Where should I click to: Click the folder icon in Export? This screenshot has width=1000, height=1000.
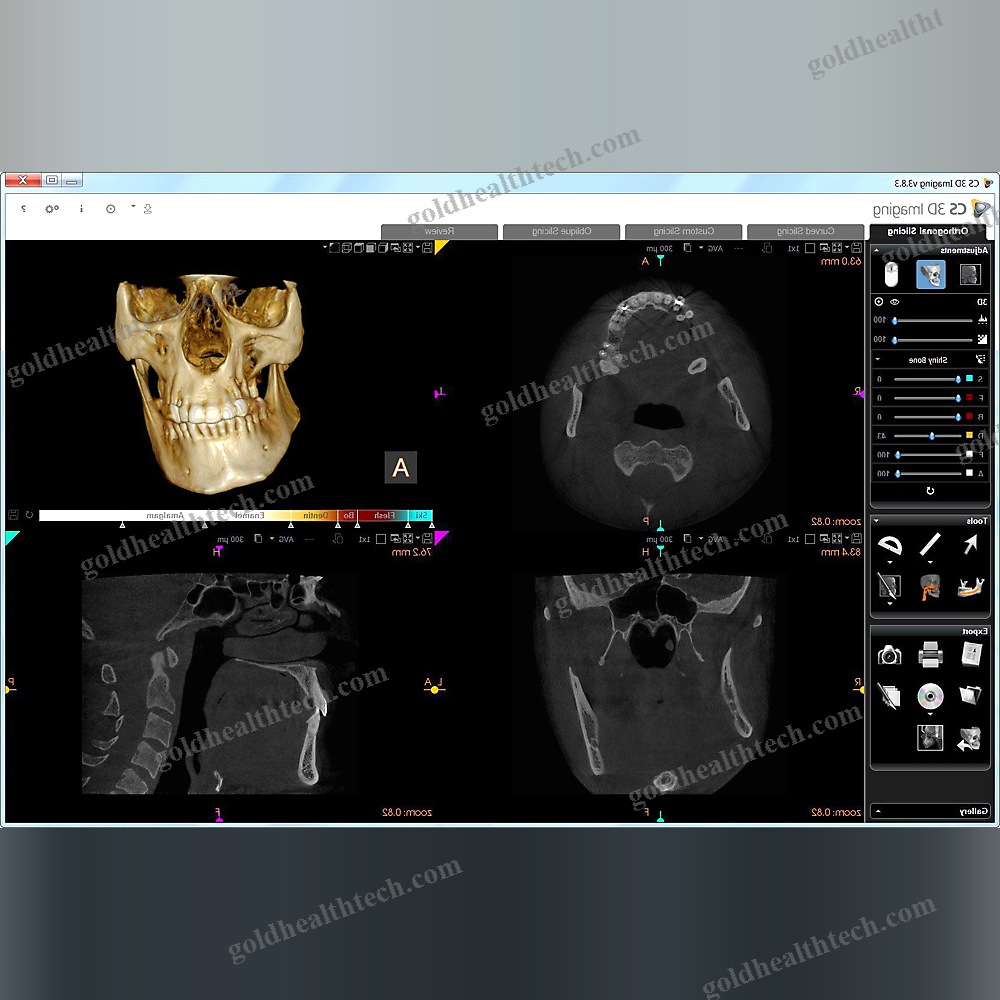point(971,695)
